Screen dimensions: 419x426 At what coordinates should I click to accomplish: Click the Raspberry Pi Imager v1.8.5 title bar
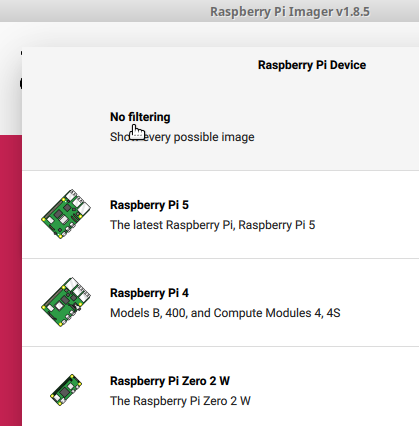pyautogui.click(x=290, y=11)
